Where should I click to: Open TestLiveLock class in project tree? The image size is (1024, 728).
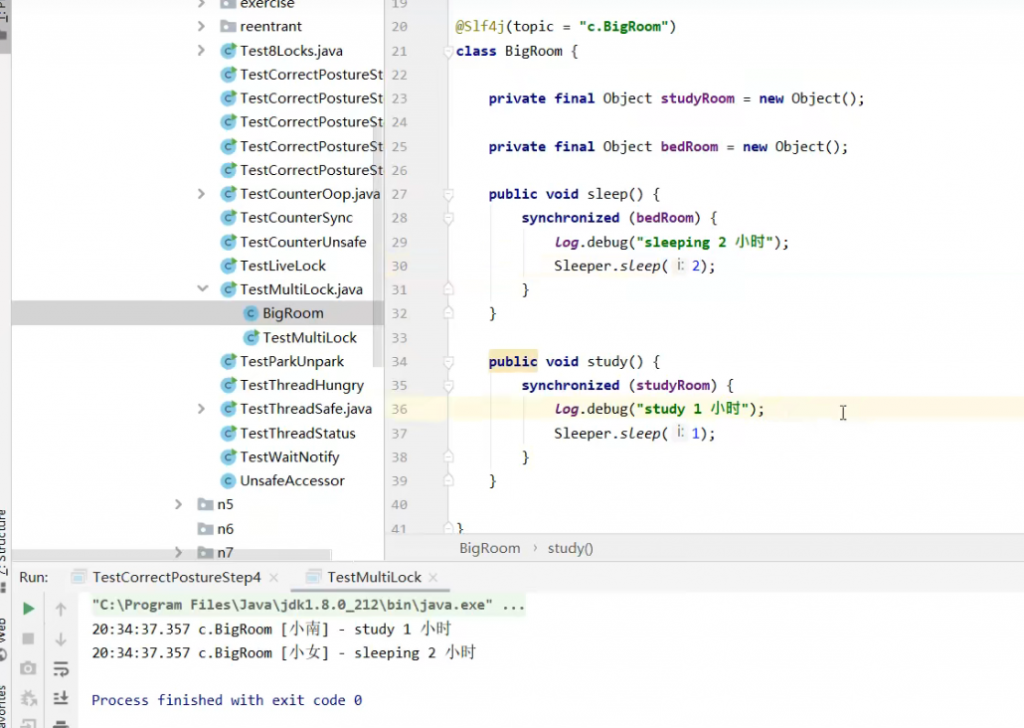click(x=282, y=265)
